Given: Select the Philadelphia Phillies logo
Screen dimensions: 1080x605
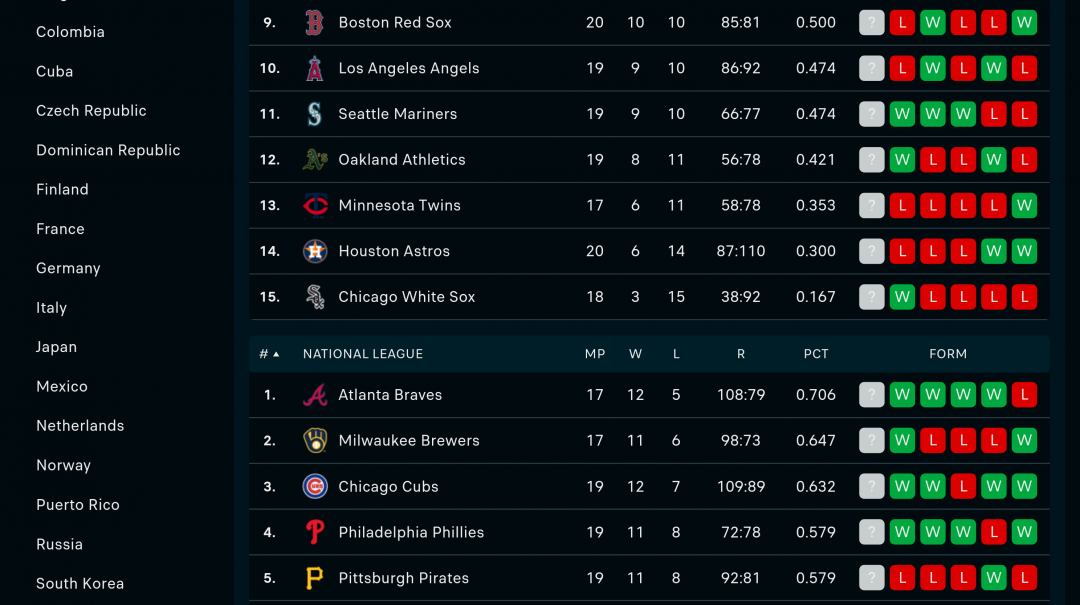Looking at the screenshot, I should [x=315, y=532].
